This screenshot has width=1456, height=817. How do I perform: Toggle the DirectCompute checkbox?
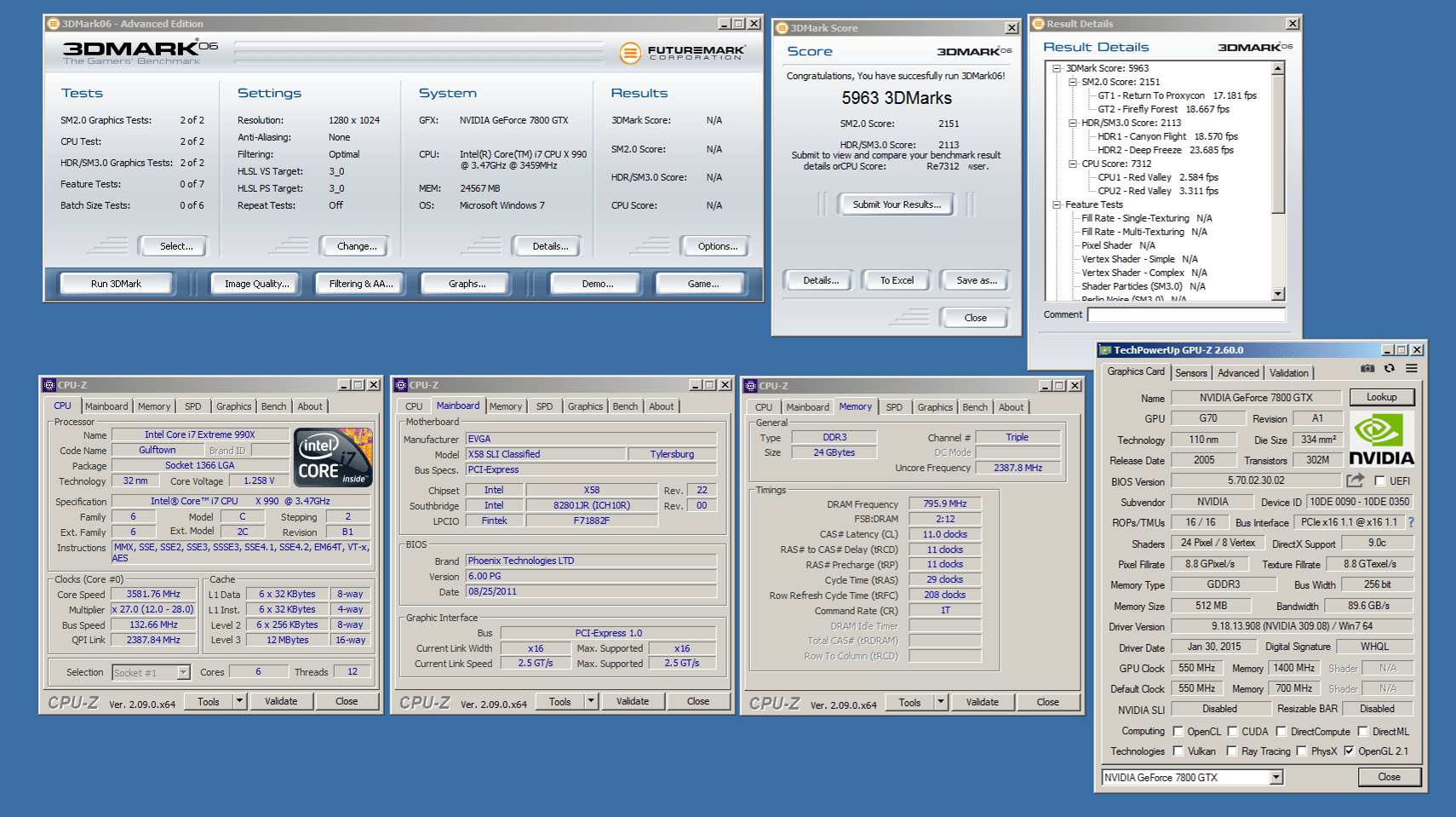(1281, 732)
